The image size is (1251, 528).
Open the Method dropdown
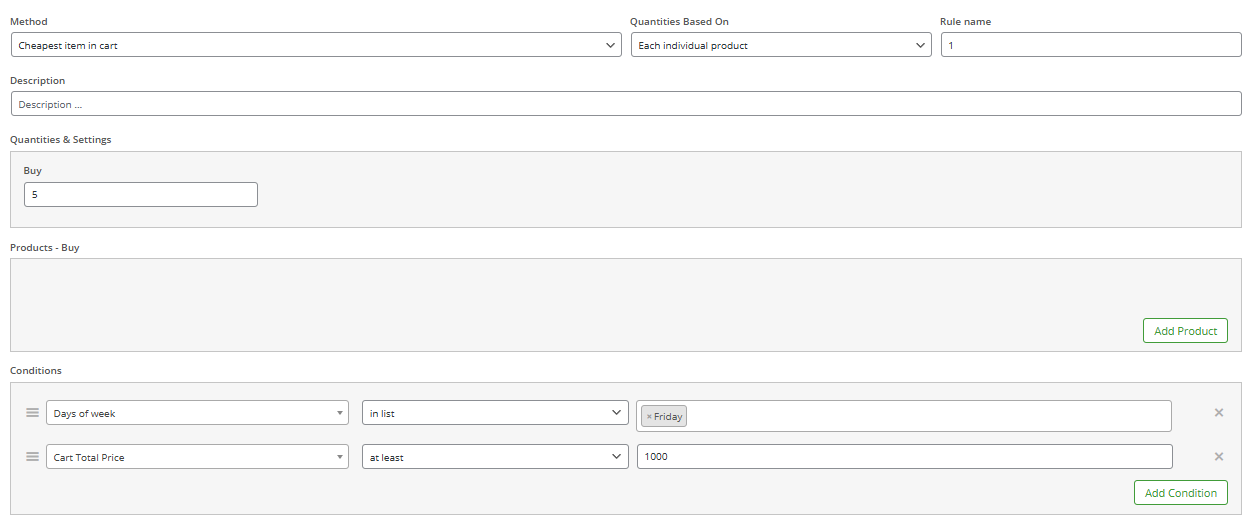point(316,45)
